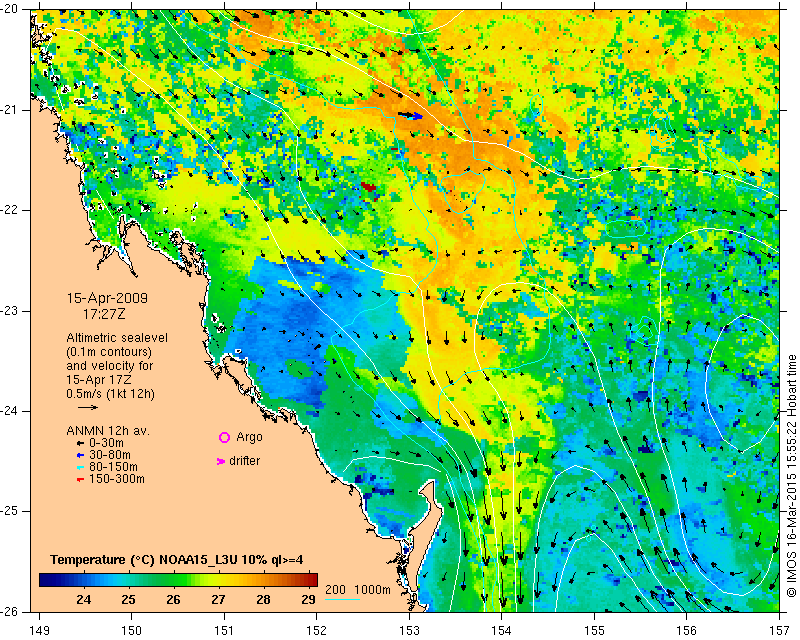The height and width of the screenshot is (640, 800).
Task: Click the '0.5m/s (1kt 12h)' label
Action: pos(110,394)
